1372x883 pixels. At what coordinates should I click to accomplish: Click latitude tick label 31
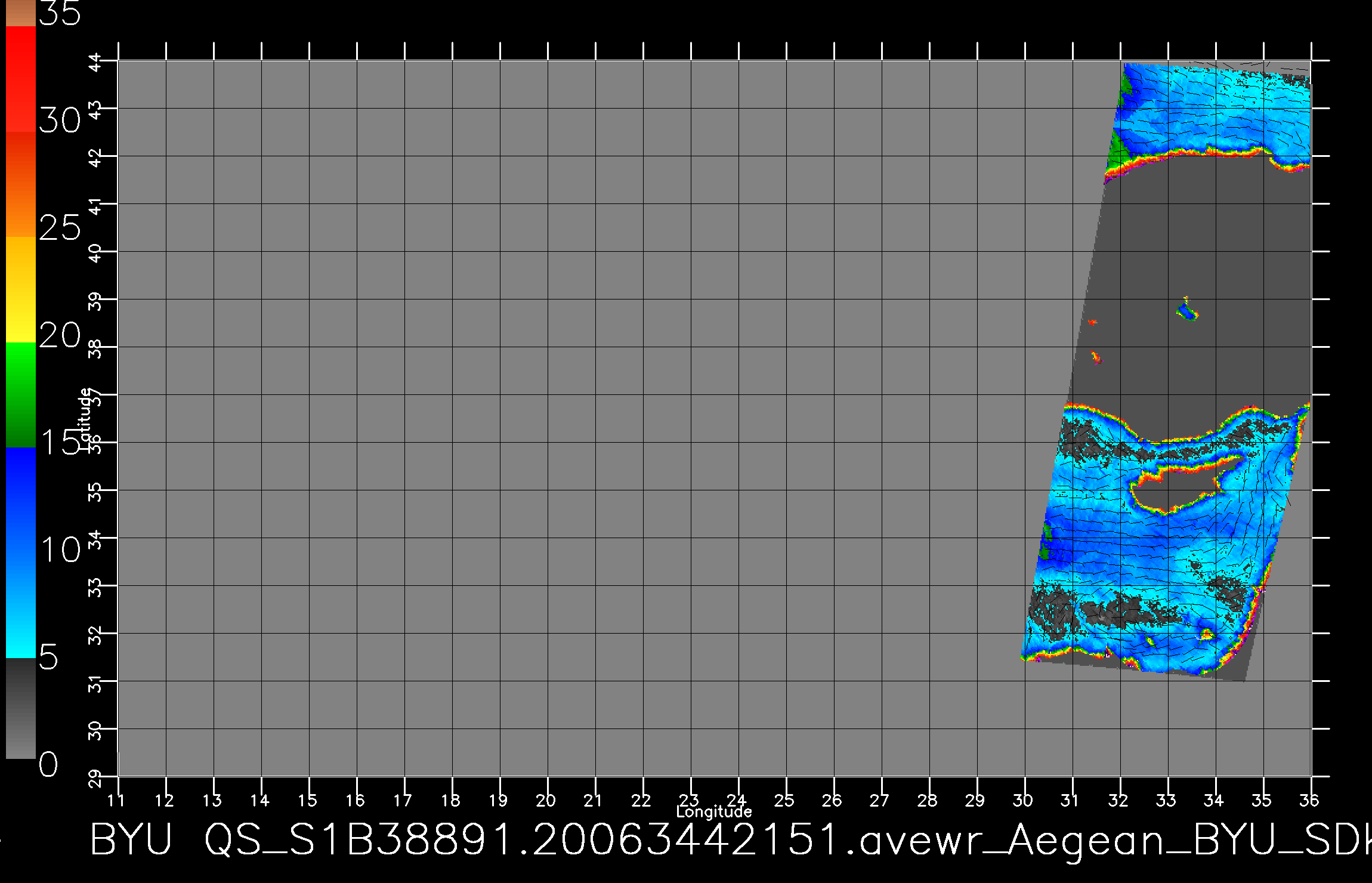point(96,683)
